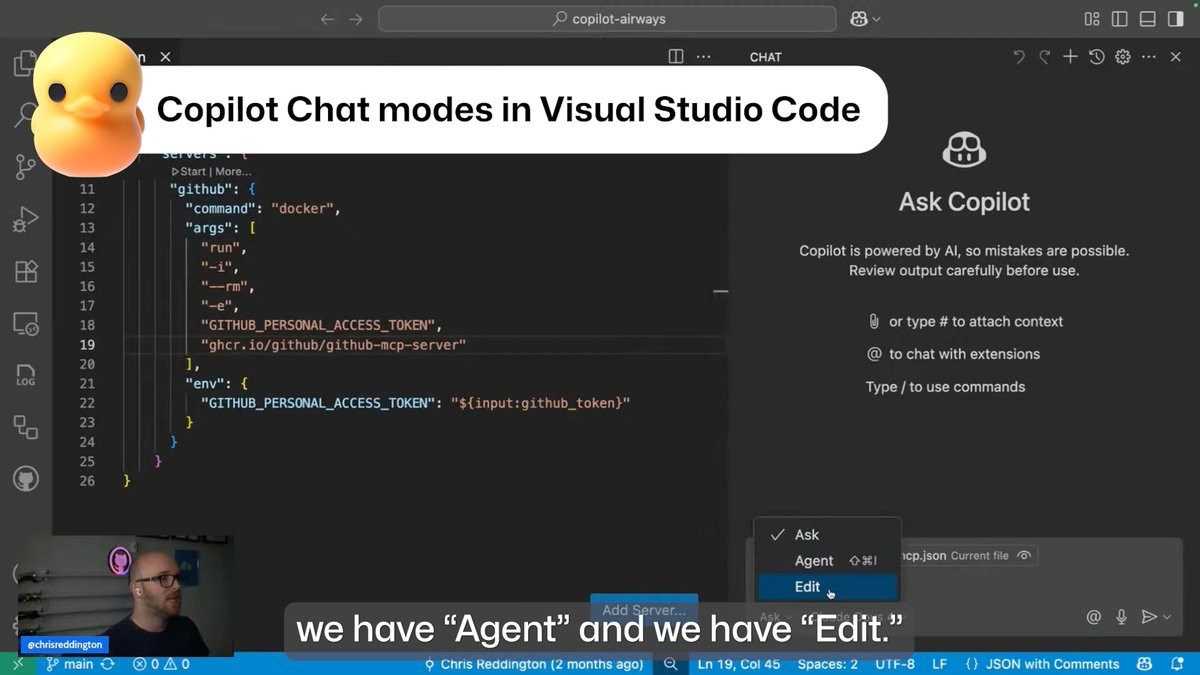Click the copilot-airways command center search box
Viewport: 1200px width, 675px height.
click(x=607, y=18)
